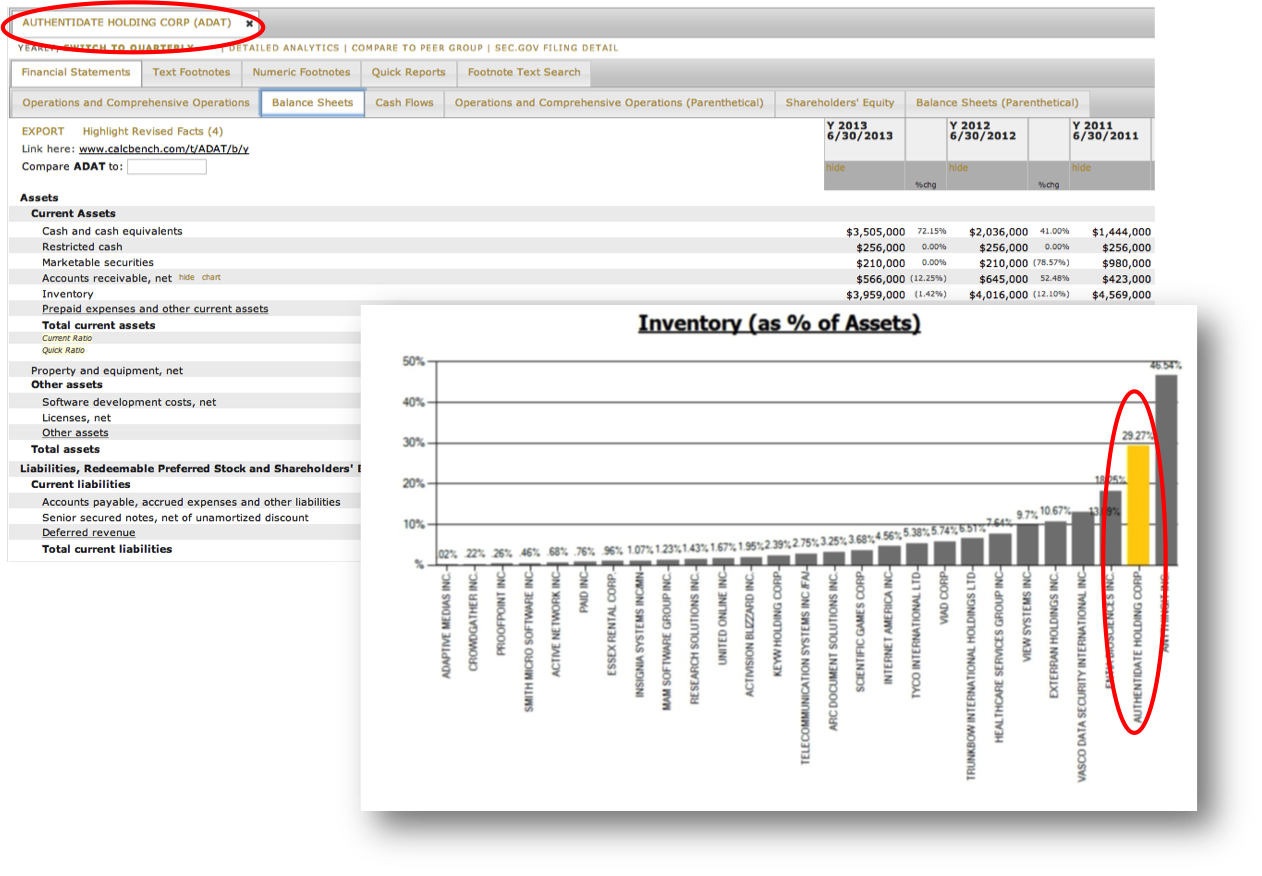Viewport: 1262px width, 876px height.
Task: Hide the Y 2011 column
Action: 1081,168
